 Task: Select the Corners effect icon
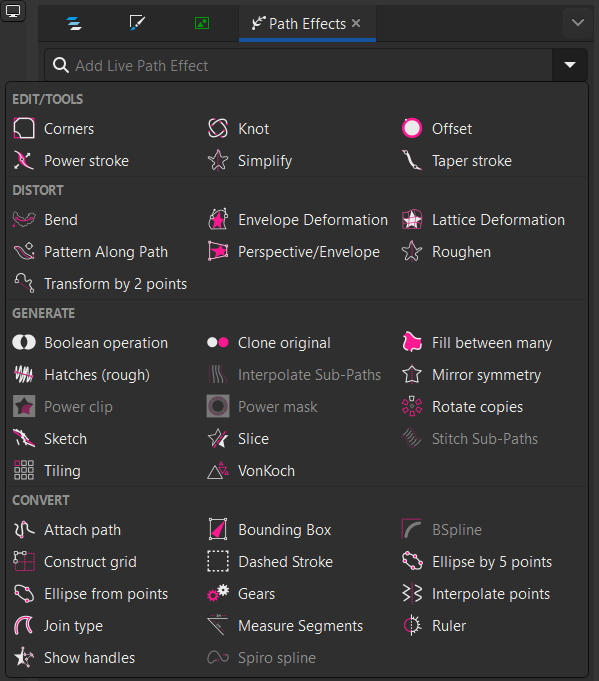[x=24, y=129]
